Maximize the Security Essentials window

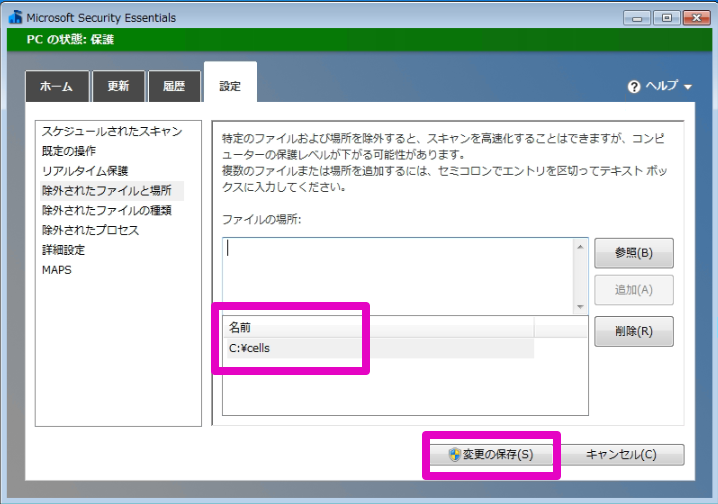click(666, 18)
